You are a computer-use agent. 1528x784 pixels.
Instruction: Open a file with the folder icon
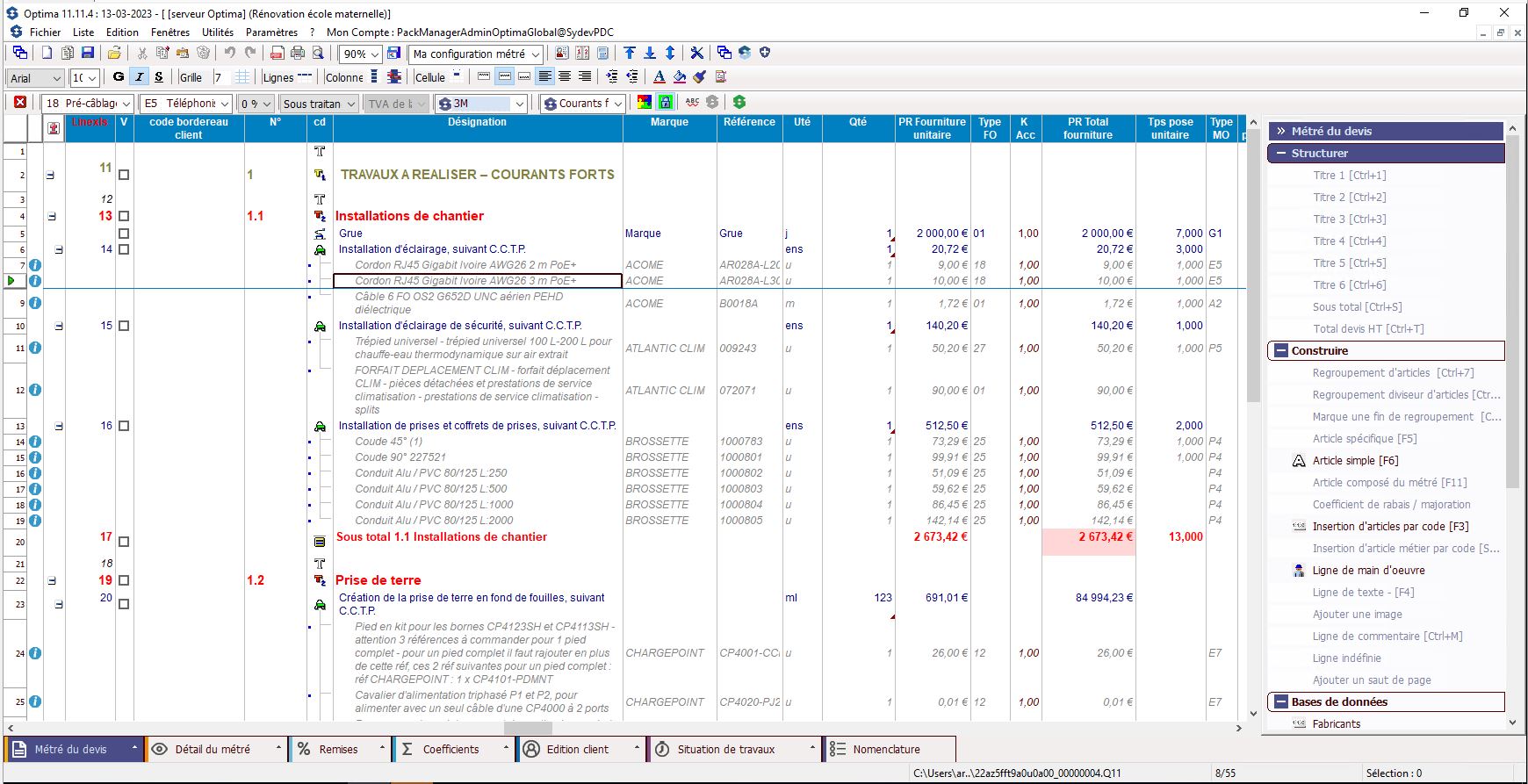click(115, 54)
